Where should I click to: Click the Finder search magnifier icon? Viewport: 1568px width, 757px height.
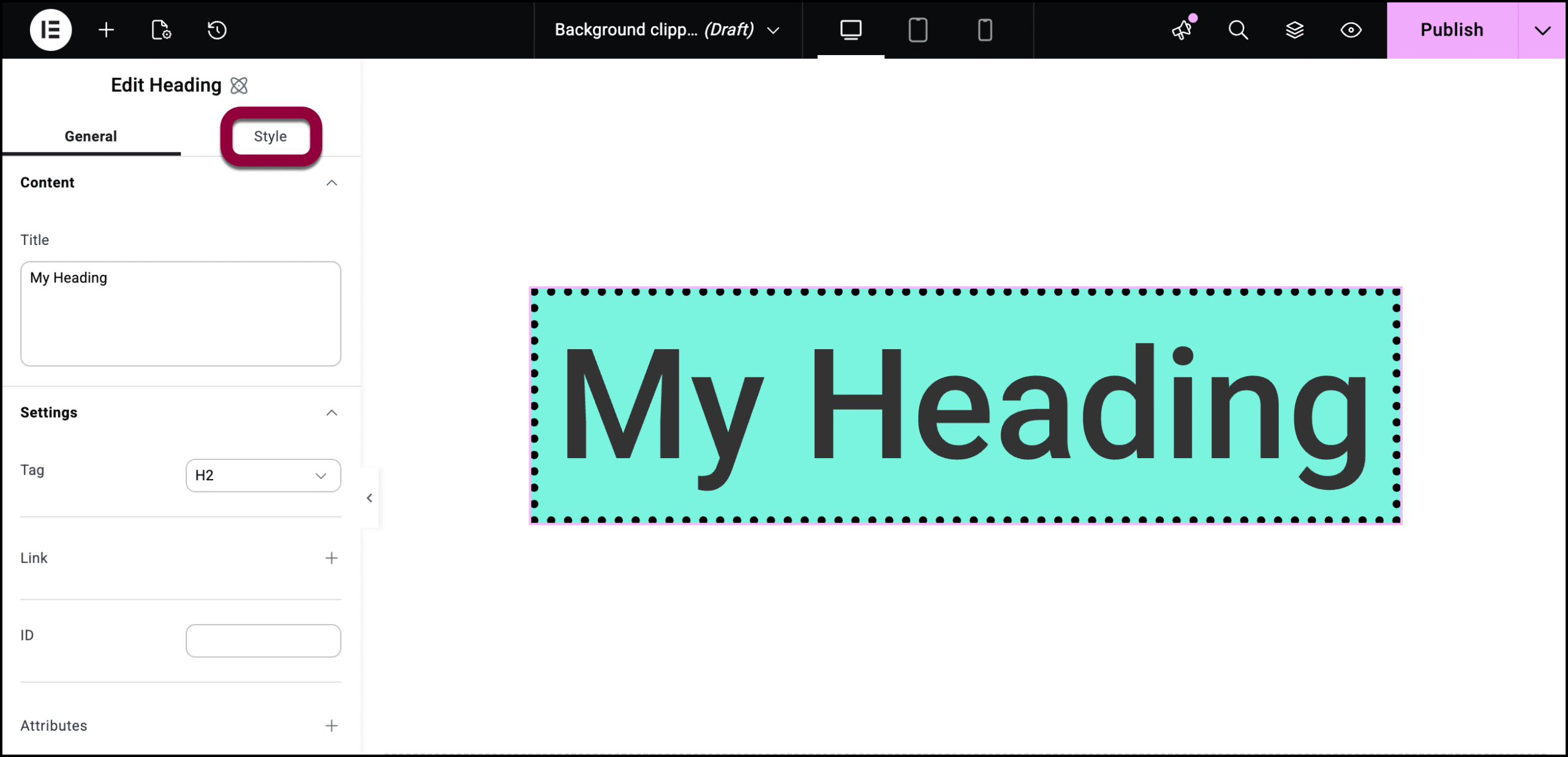pyautogui.click(x=1238, y=30)
